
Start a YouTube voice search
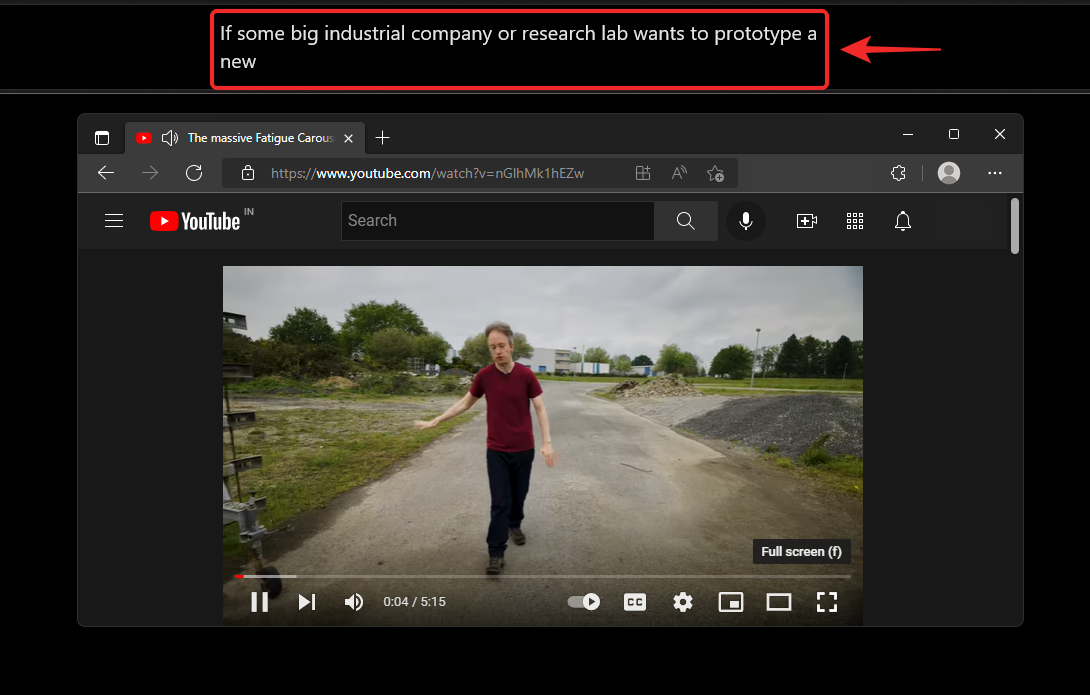(x=745, y=220)
